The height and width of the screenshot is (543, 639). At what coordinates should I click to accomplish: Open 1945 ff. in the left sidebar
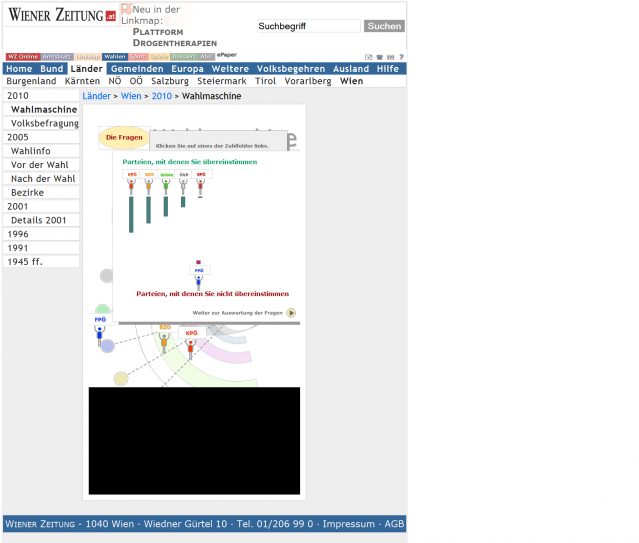tap(41, 262)
